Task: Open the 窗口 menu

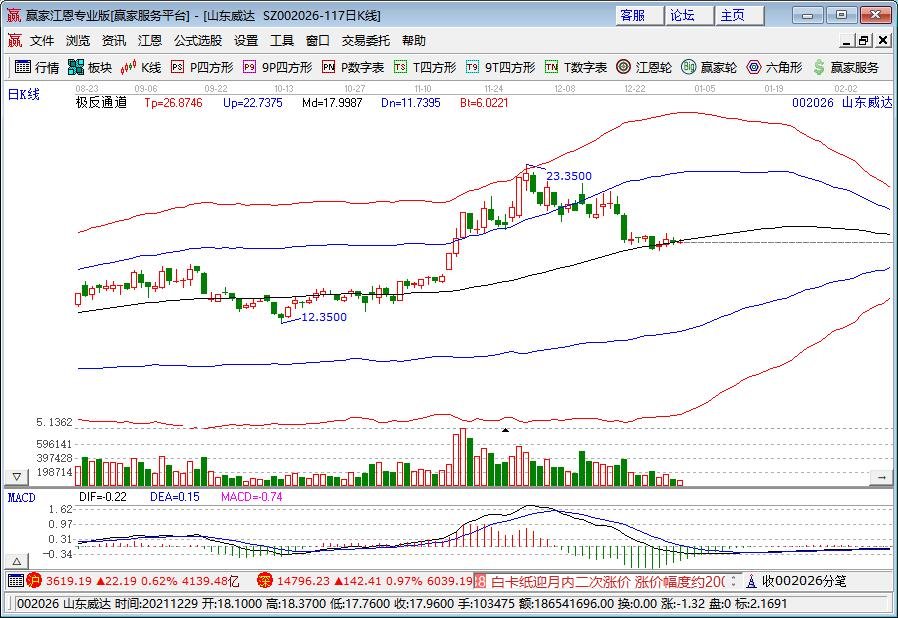Action: [x=318, y=41]
